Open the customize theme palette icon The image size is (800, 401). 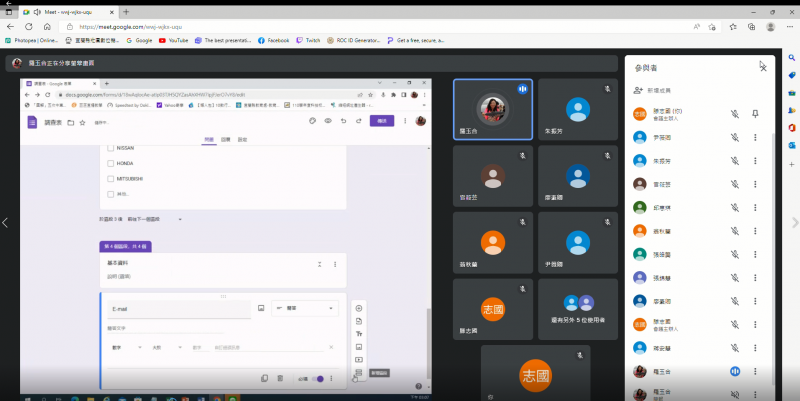point(313,121)
